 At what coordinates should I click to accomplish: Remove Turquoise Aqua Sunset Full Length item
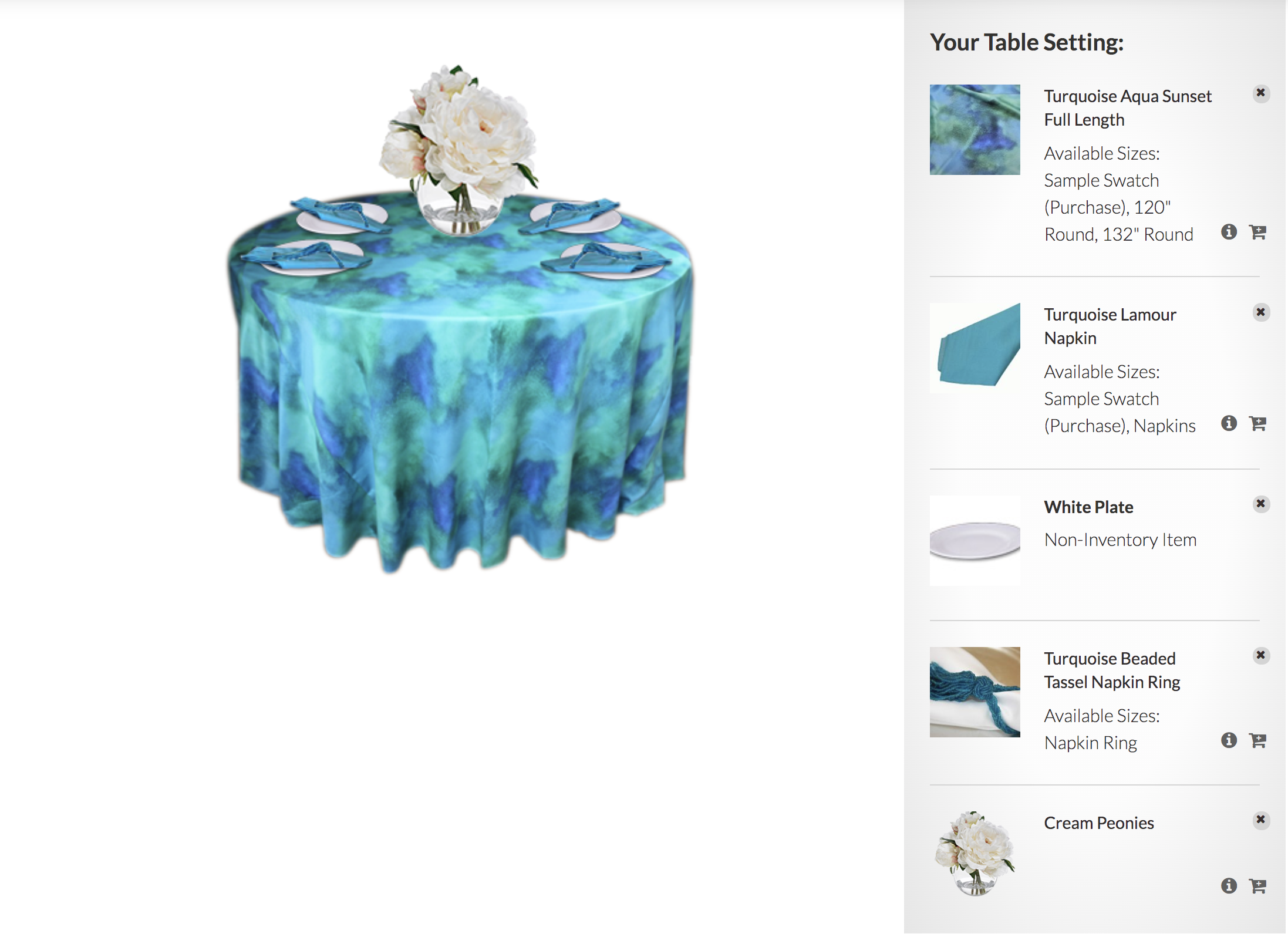pyautogui.click(x=1260, y=93)
